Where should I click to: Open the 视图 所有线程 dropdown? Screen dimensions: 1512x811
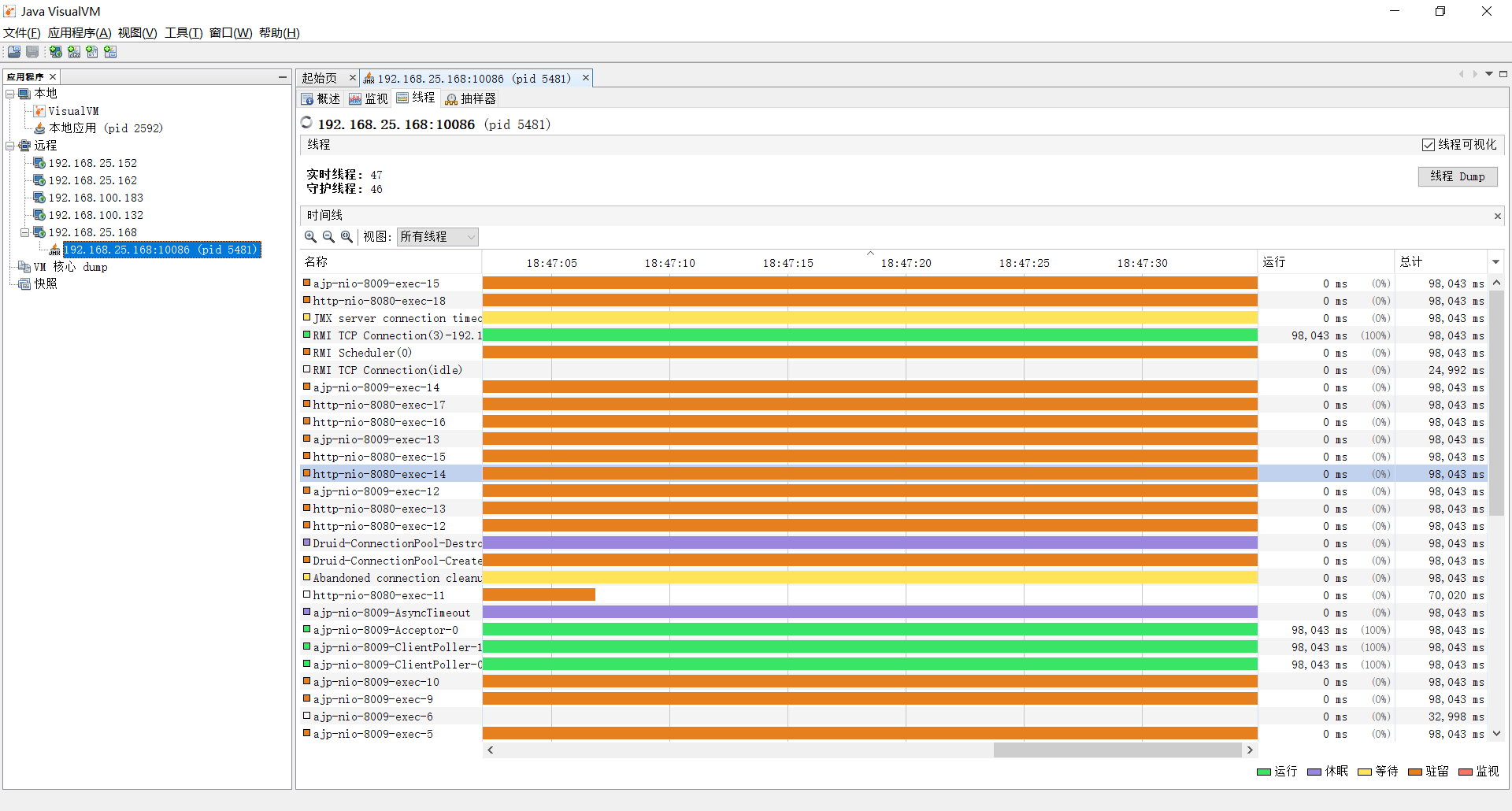pyautogui.click(x=438, y=237)
